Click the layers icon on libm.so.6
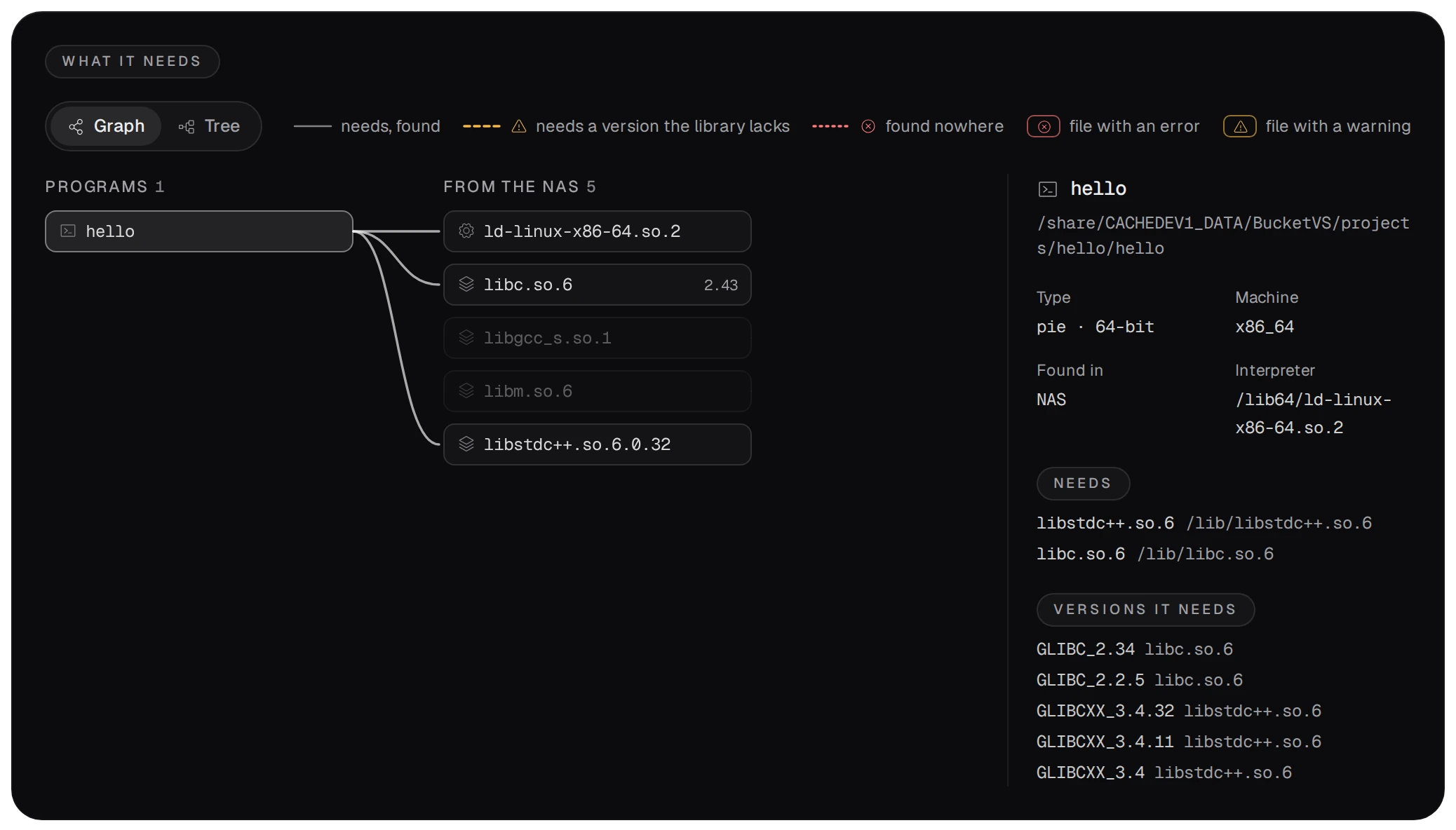 tap(466, 390)
